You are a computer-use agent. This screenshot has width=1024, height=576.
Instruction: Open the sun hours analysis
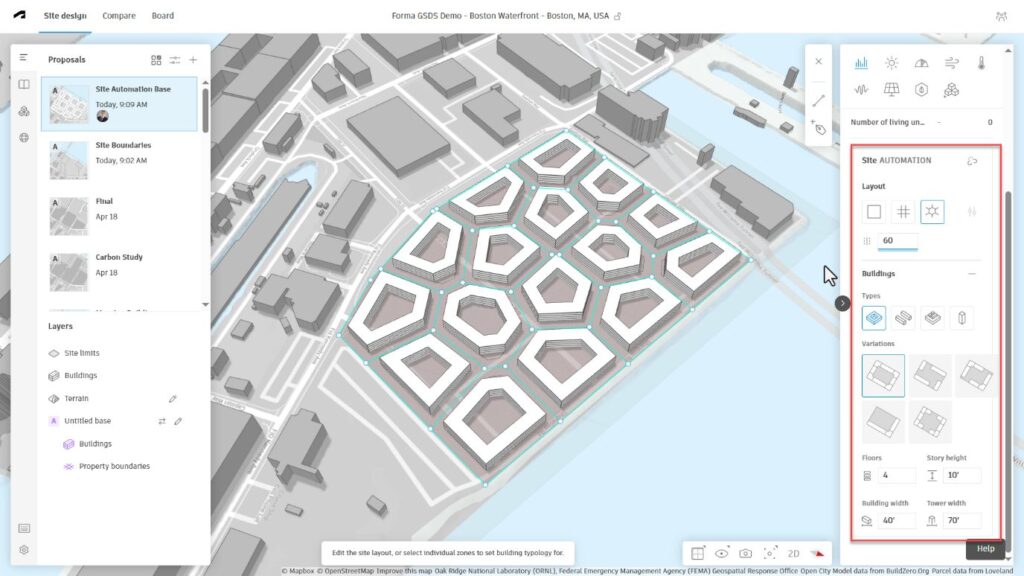click(891, 63)
